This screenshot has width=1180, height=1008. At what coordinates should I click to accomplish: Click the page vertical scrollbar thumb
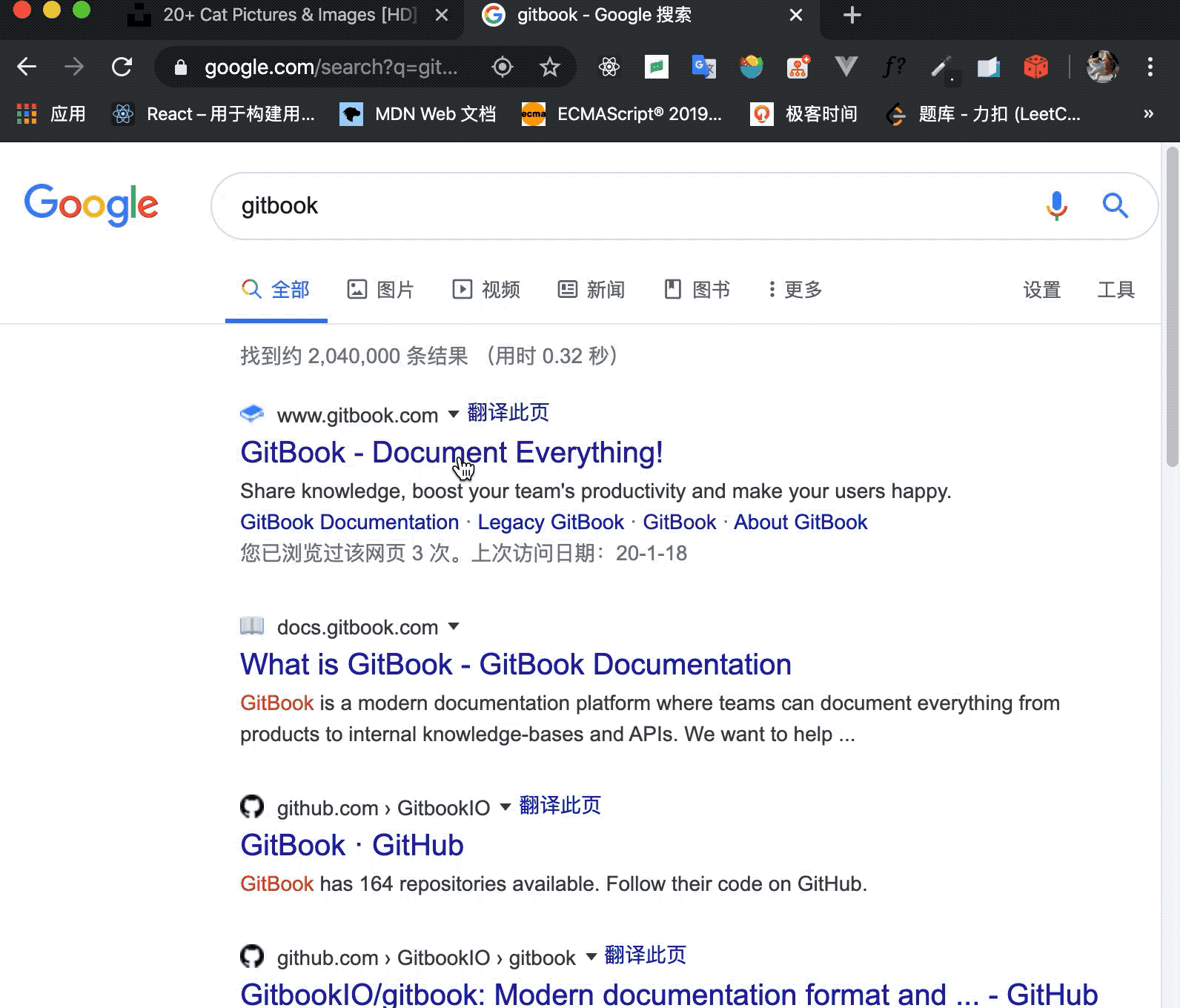point(1172,306)
